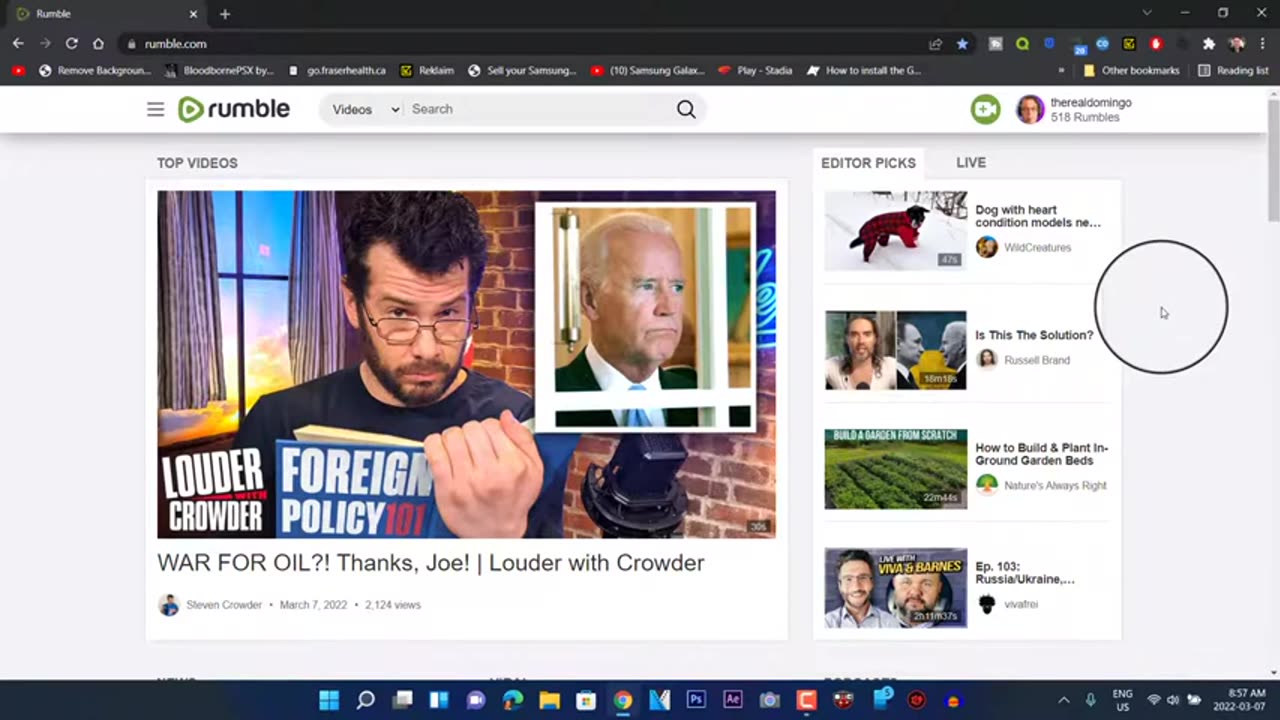The height and width of the screenshot is (720, 1280).
Task: Click the Russell Brand video thumbnail
Action: click(x=896, y=350)
